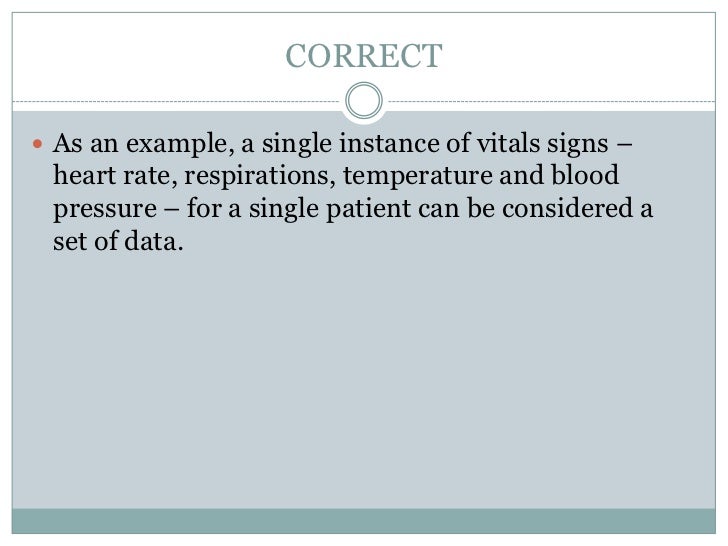Click the dashed divider line right of circle
The height and width of the screenshot is (546, 728).
coord(552,101)
